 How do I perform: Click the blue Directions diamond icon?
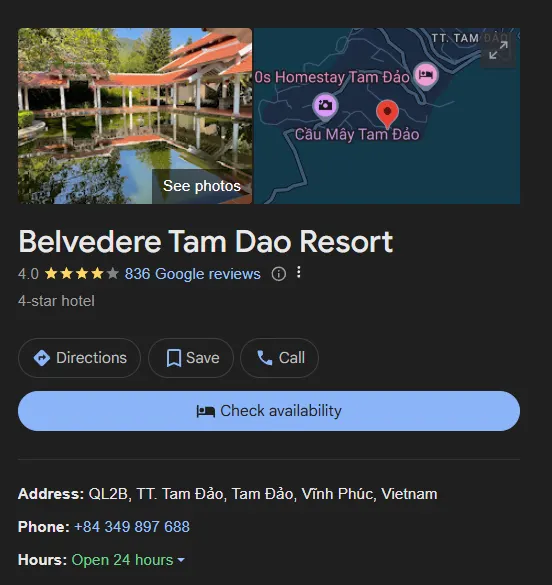[42, 358]
